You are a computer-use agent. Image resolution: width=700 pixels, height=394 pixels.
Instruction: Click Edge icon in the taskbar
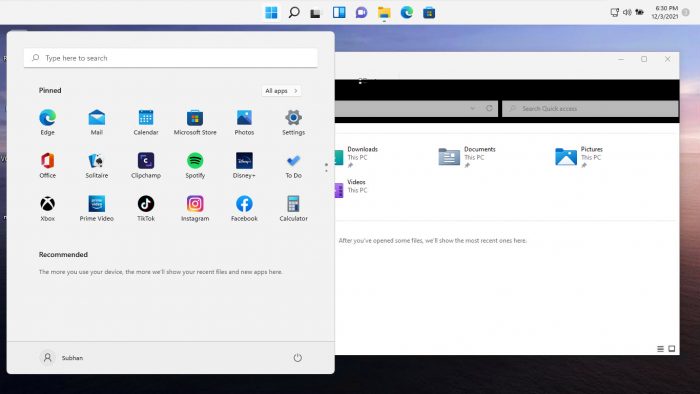pos(406,12)
